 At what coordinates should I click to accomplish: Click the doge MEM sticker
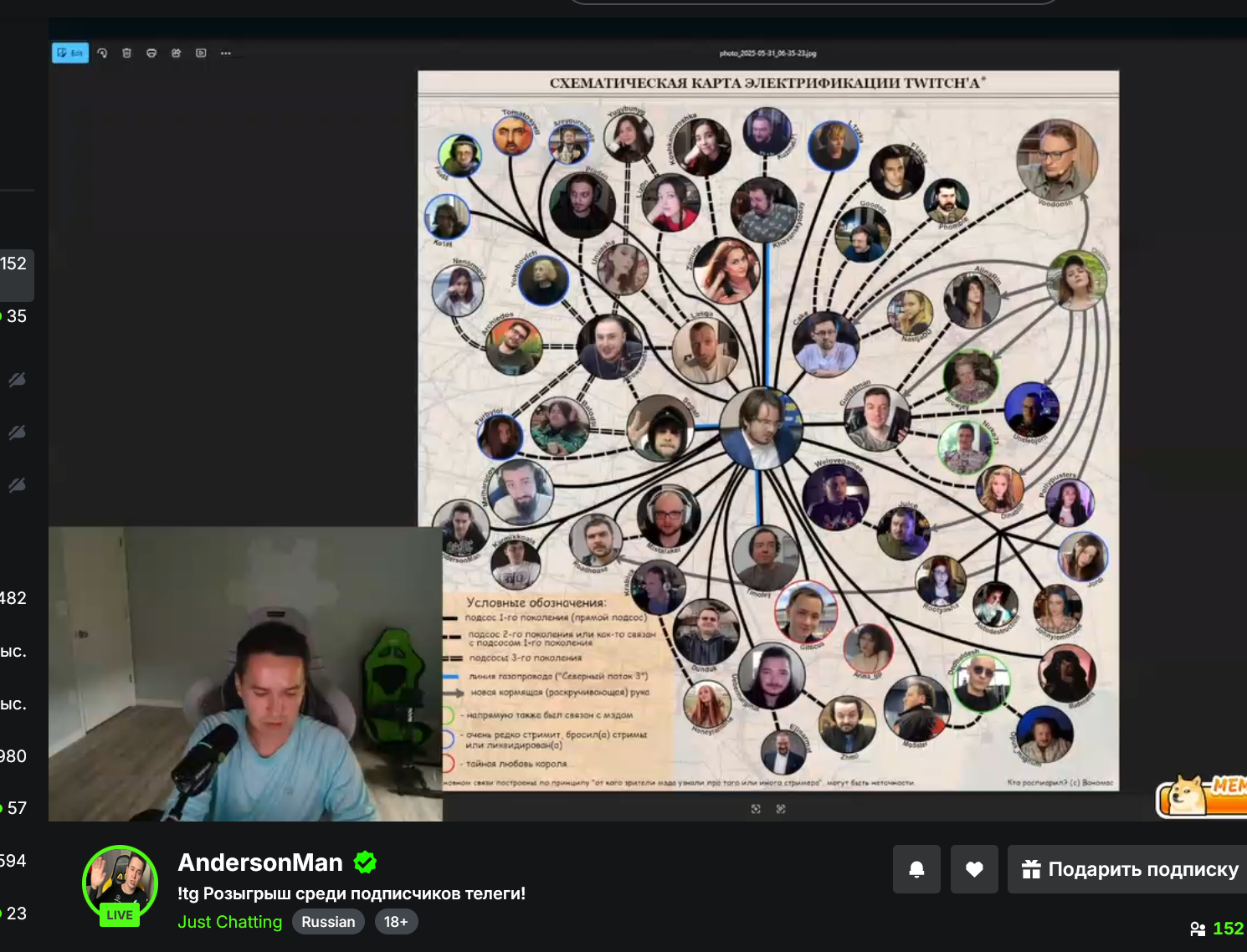(x=1202, y=796)
